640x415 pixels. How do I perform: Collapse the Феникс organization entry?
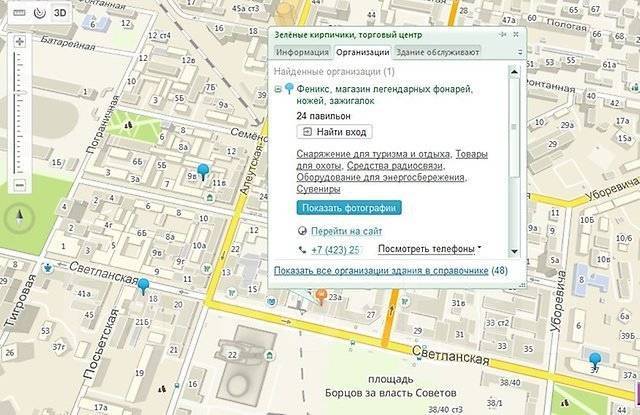click(x=277, y=90)
